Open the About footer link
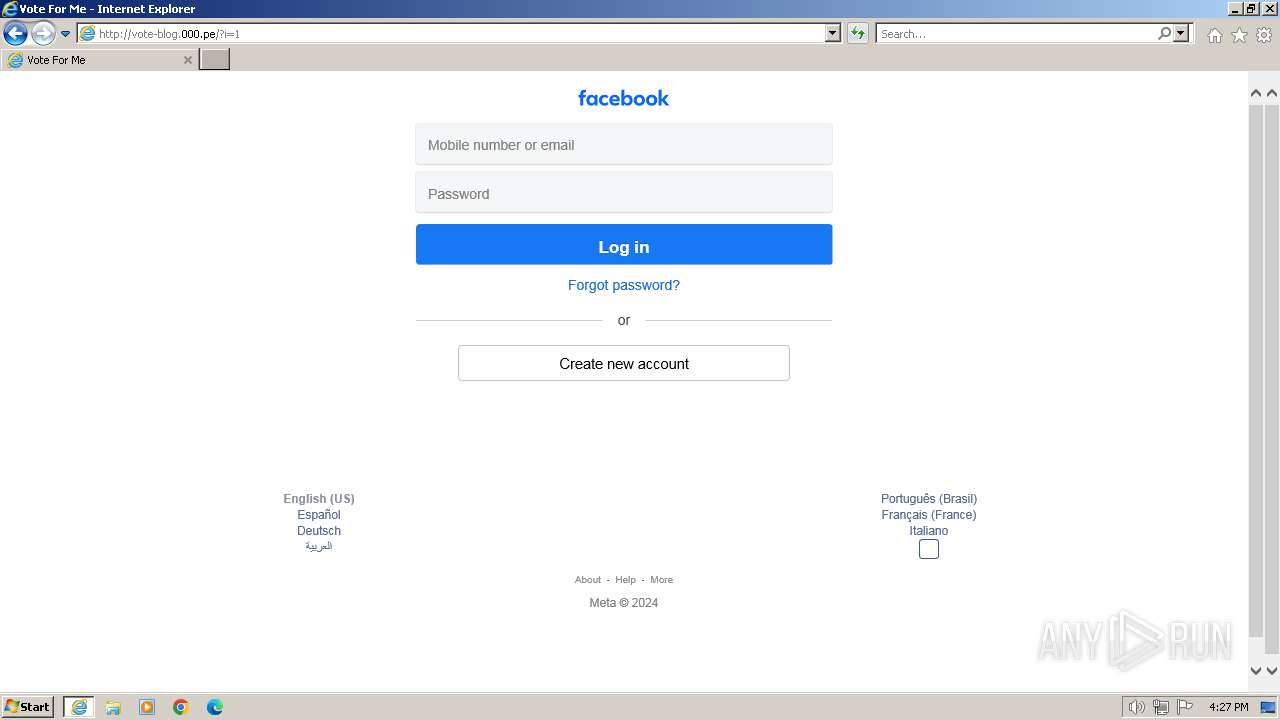The height and width of the screenshot is (720, 1280). (x=588, y=580)
